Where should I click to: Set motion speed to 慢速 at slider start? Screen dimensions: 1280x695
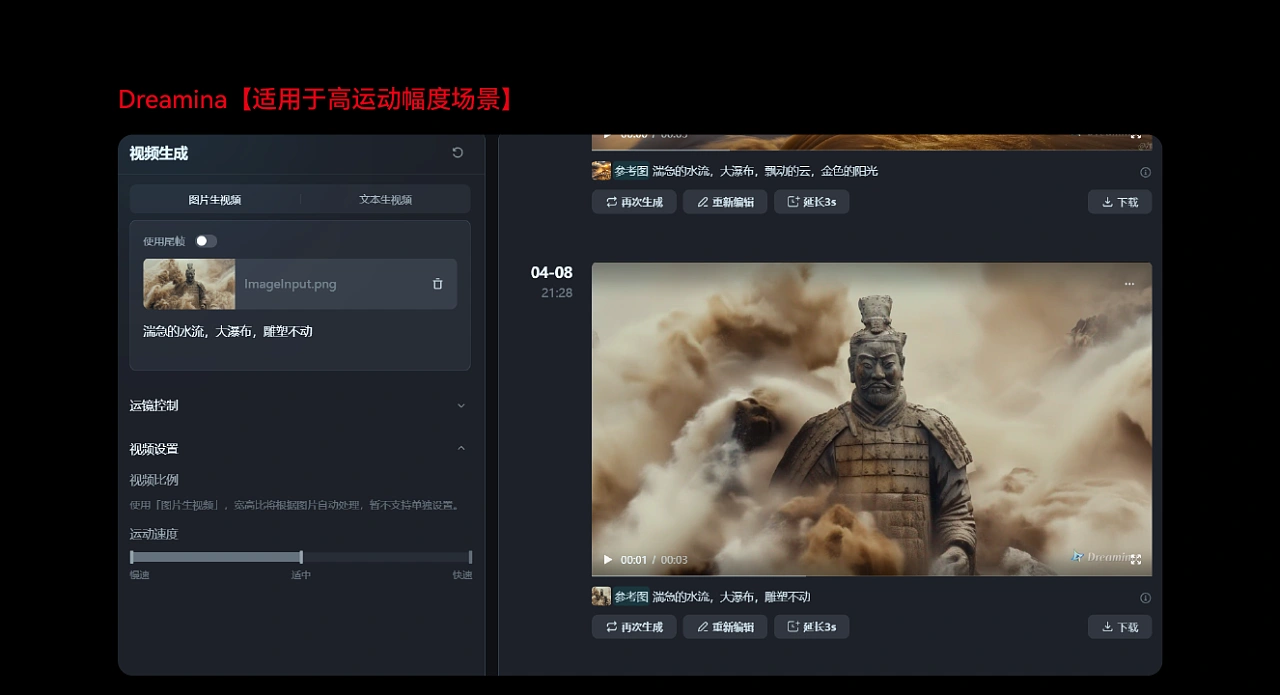[131, 557]
